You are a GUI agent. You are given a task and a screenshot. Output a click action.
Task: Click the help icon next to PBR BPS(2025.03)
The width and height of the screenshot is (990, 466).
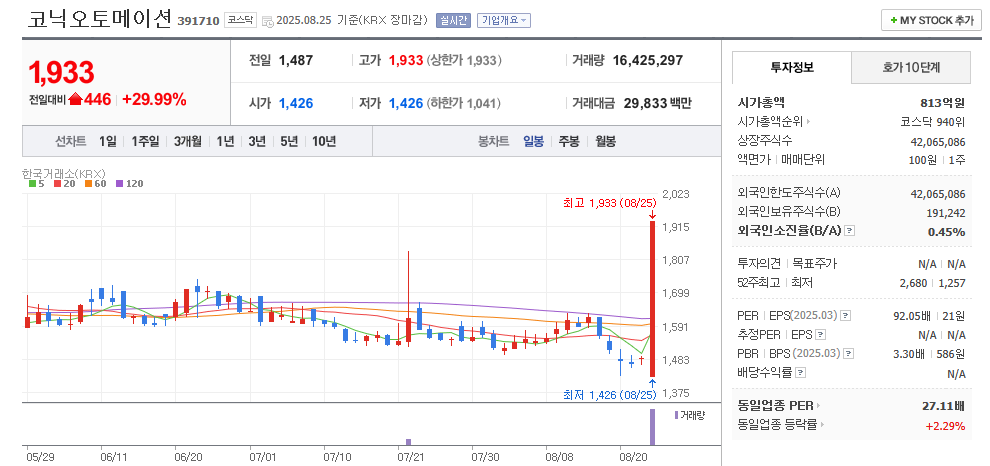850,354
